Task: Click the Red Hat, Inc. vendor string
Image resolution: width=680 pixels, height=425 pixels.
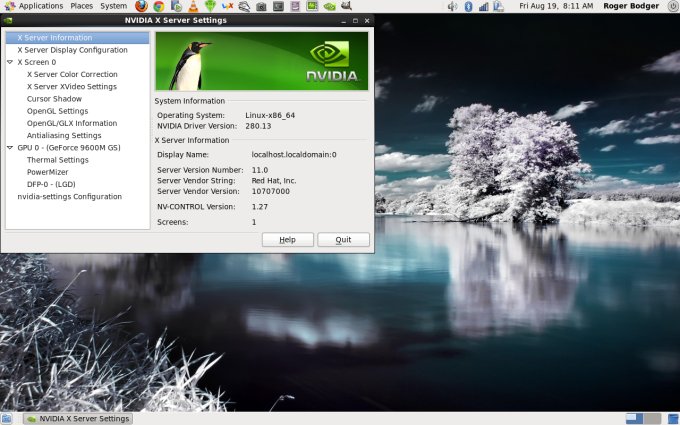Action: 274,181
